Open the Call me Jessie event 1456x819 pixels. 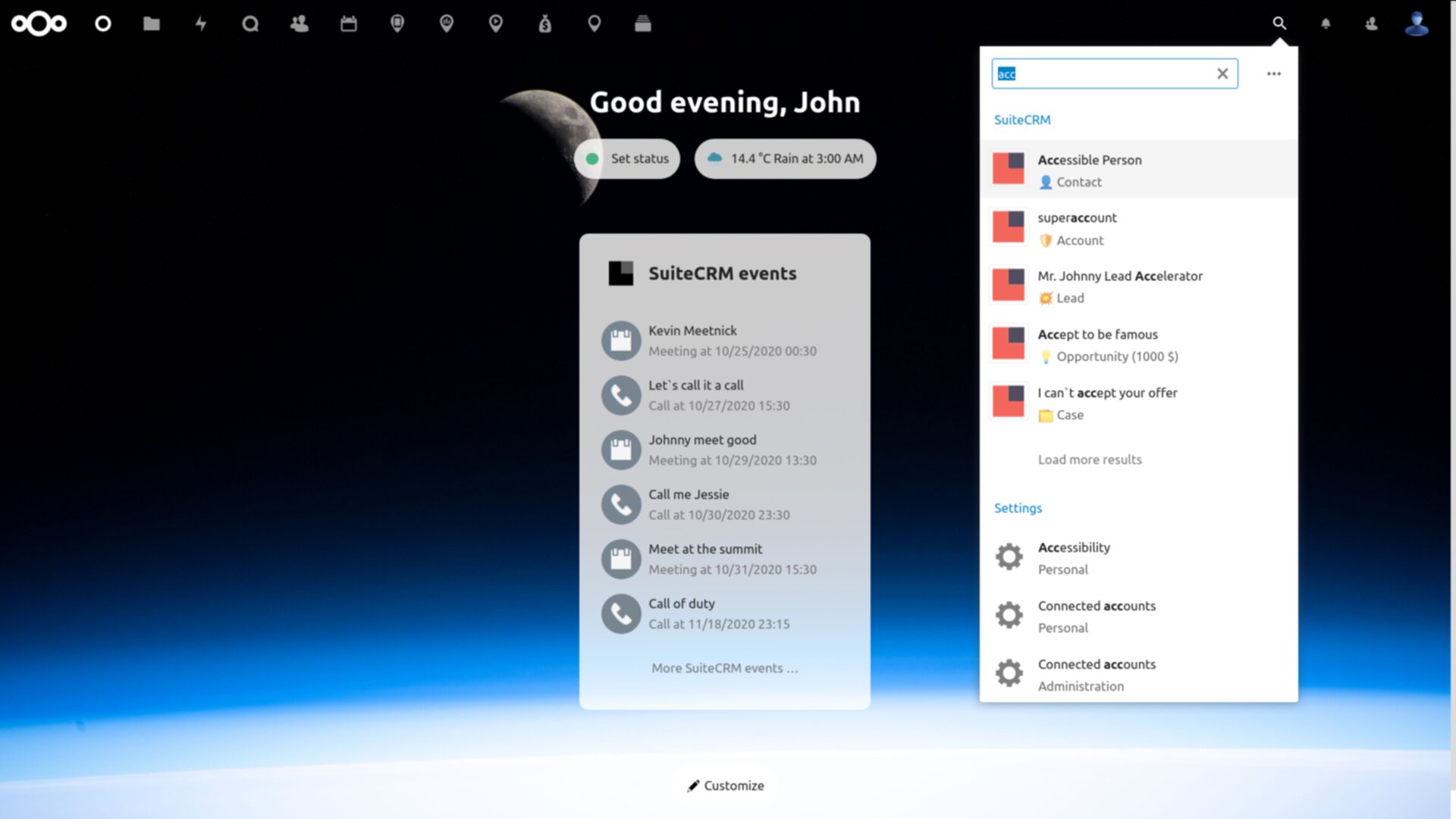point(725,504)
